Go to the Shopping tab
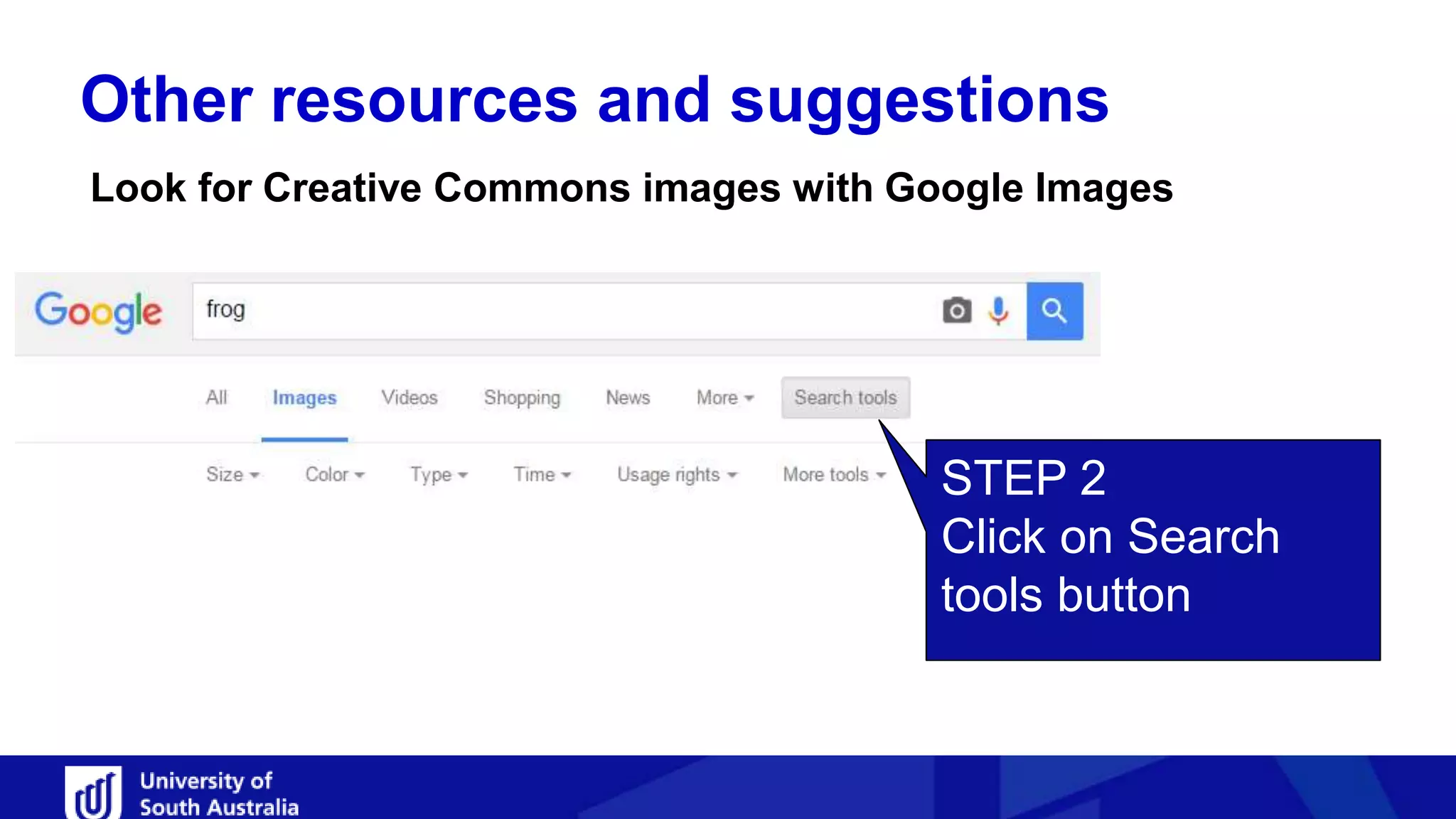Viewport: 1456px width, 819px height. (523, 398)
